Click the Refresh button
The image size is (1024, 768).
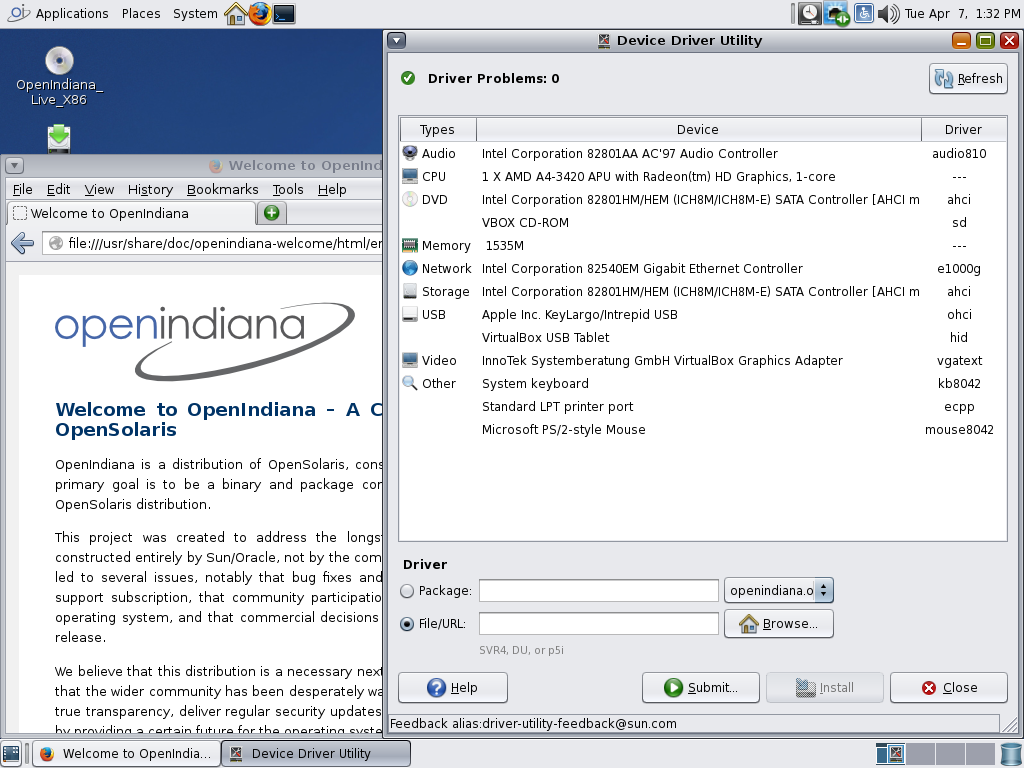pyautogui.click(x=968, y=79)
